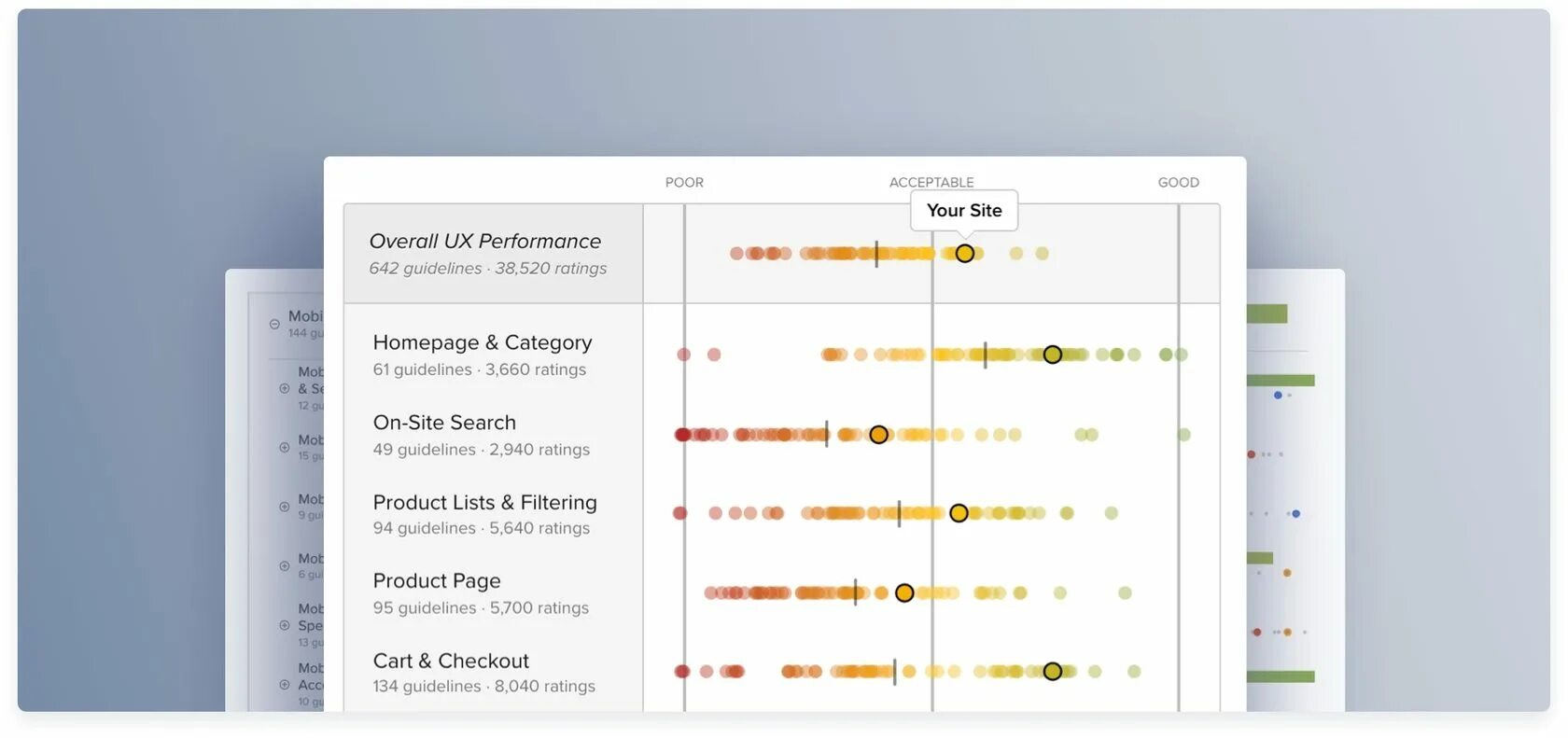1568x738 pixels.
Task: Expand the Mobile 6 guidelines row
Action: click(x=284, y=566)
